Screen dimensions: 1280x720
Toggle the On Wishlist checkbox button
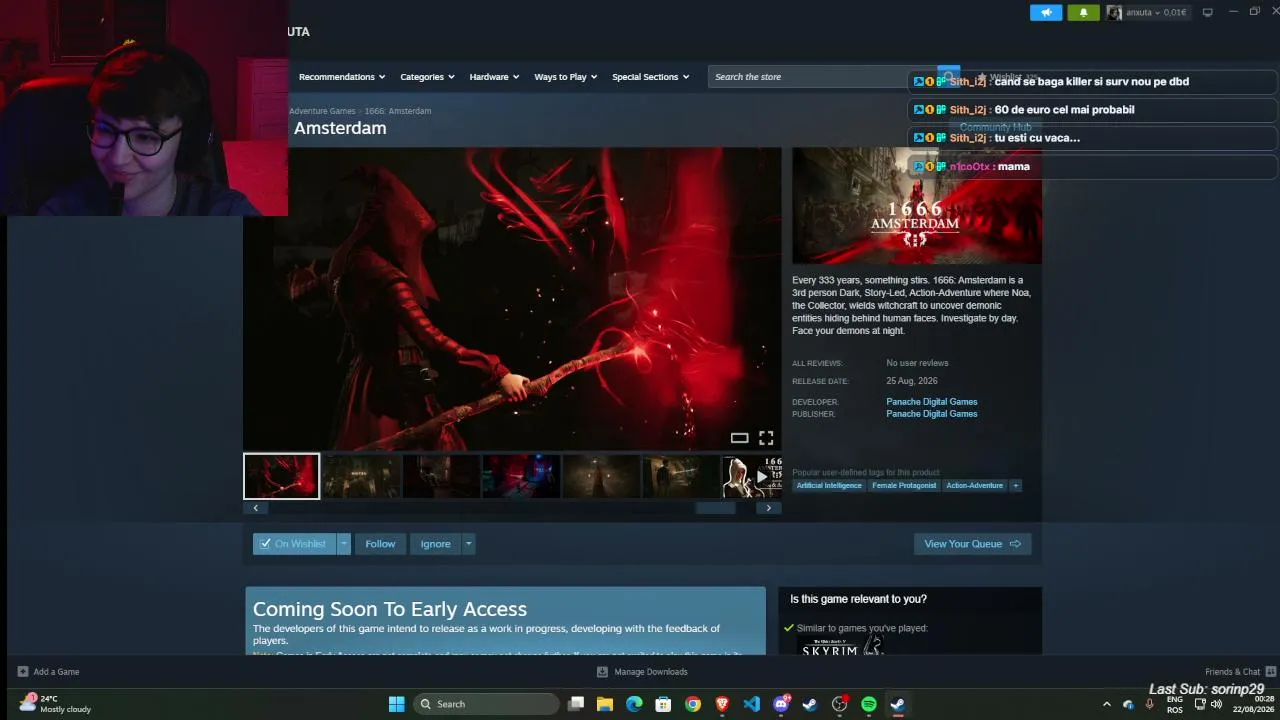(x=294, y=544)
